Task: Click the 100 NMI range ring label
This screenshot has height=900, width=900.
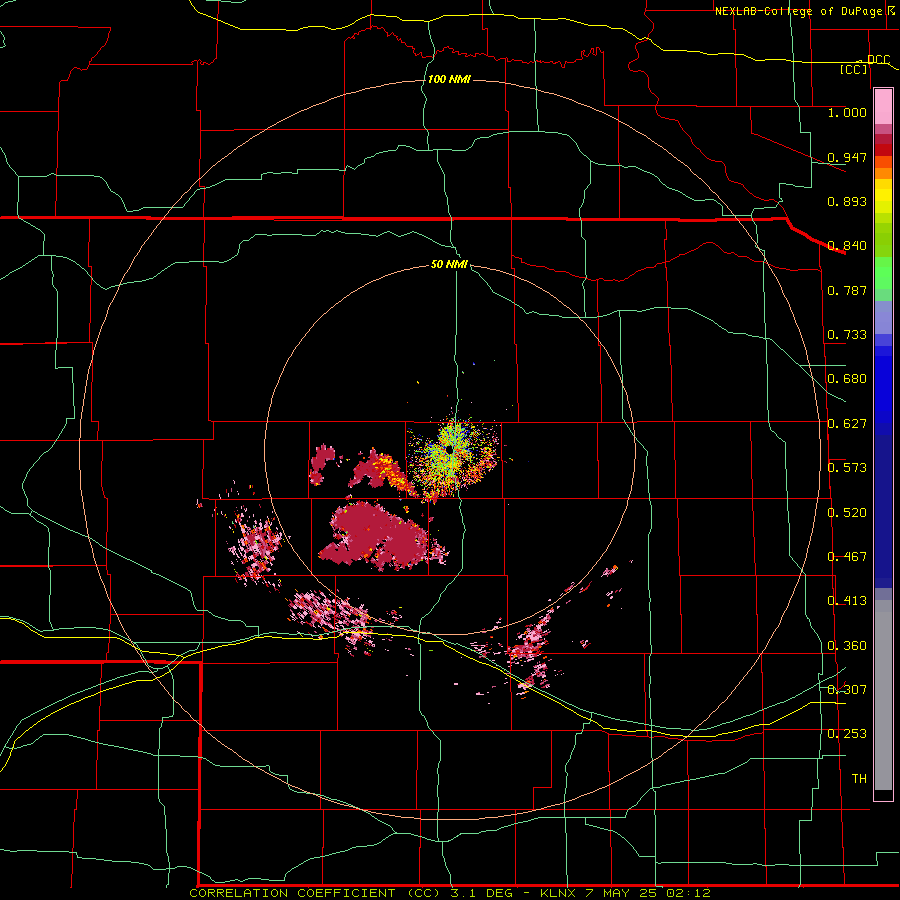Action: (x=449, y=79)
